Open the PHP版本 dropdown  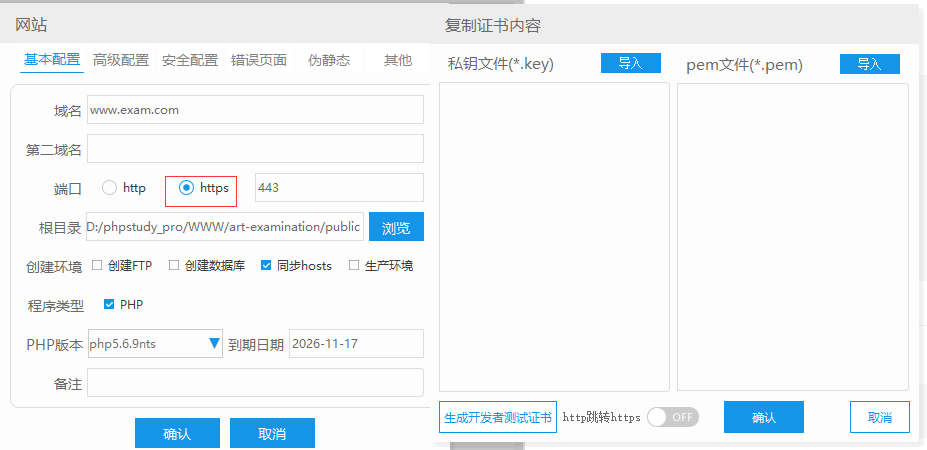click(x=155, y=344)
